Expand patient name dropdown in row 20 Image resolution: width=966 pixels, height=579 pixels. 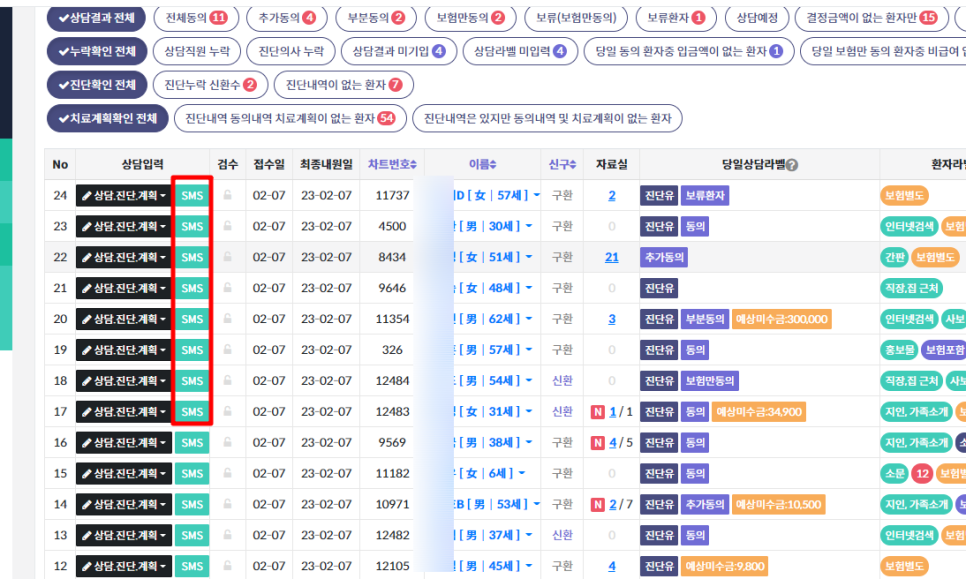[537, 320]
